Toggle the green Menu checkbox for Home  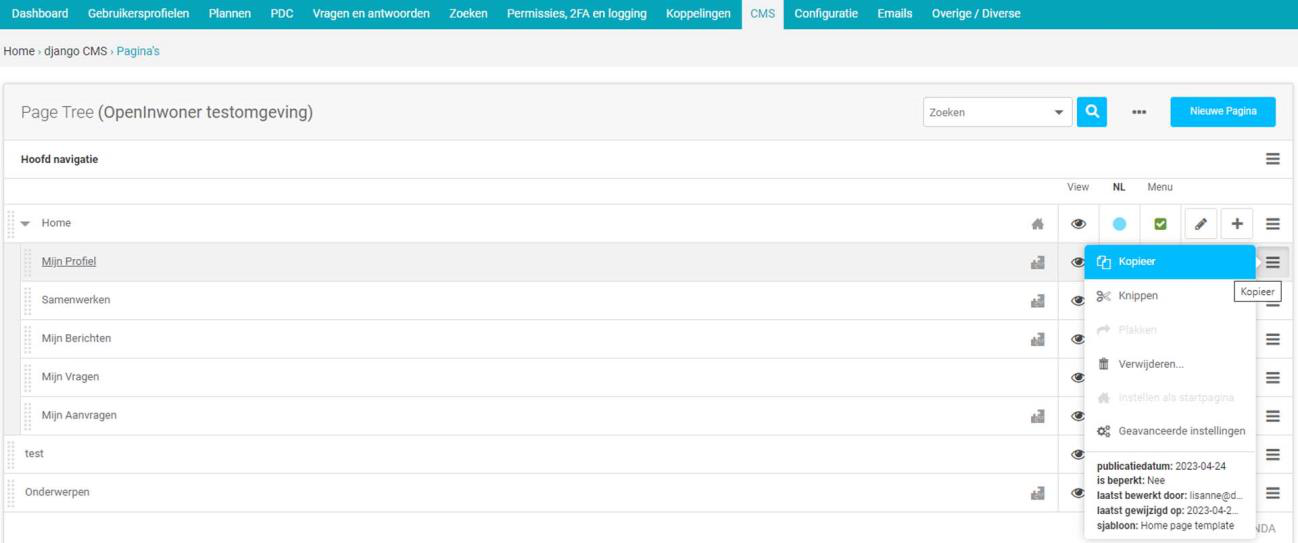[1160, 224]
